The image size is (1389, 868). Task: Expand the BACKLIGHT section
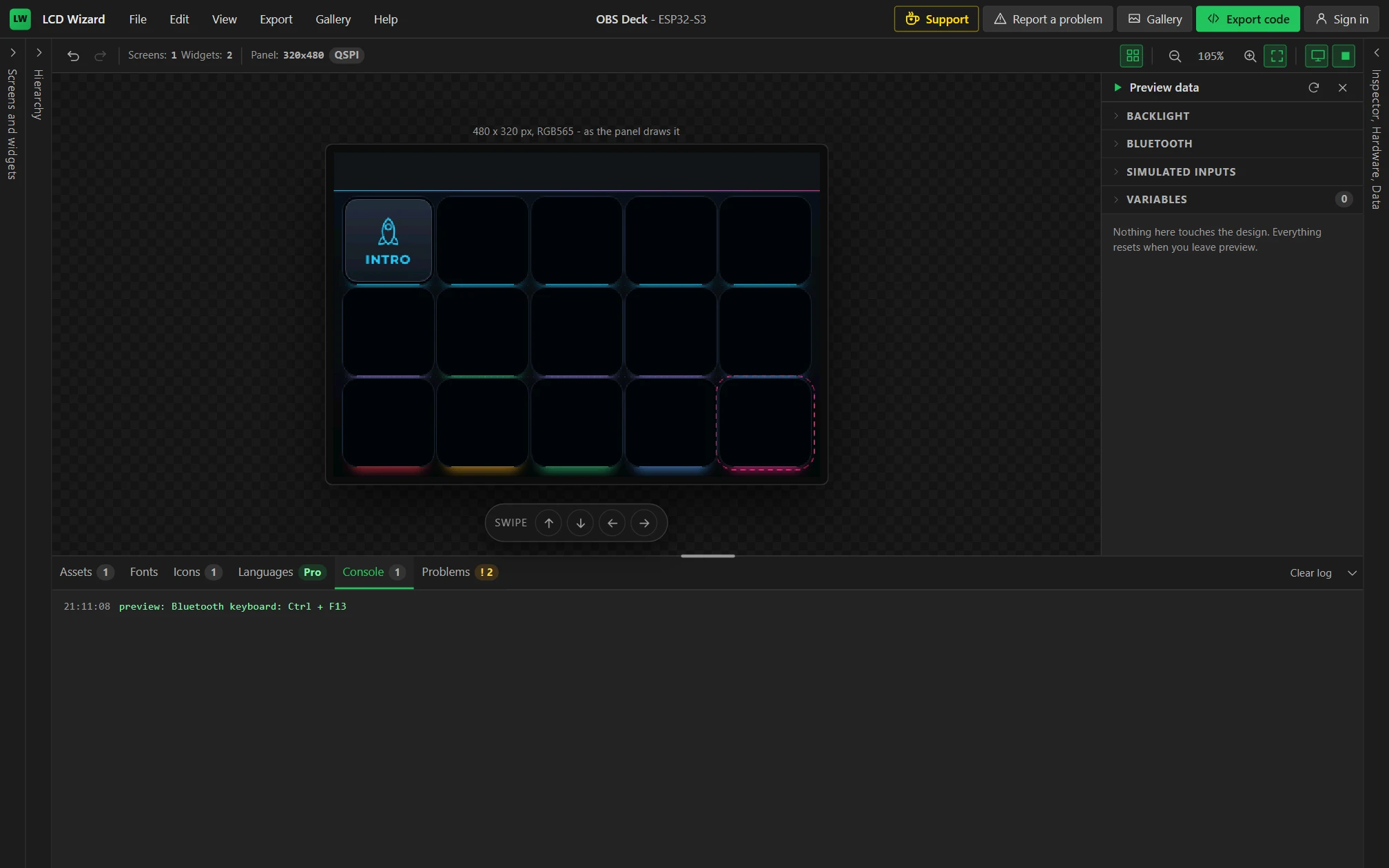pos(1232,116)
